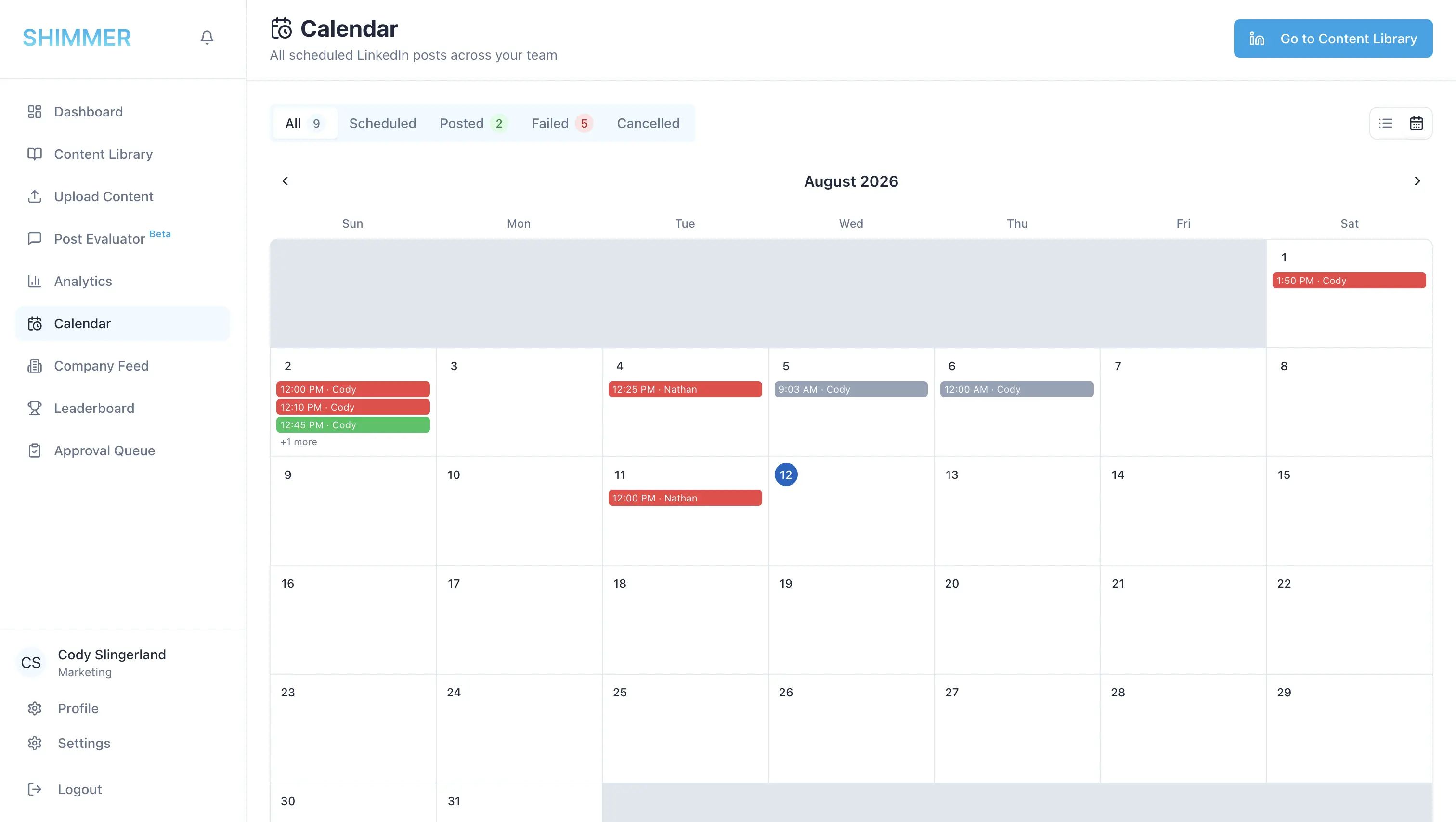Image resolution: width=1456 pixels, height=822 pixels.
Task: Click the Dashboard grid icon
Action: [35, 112]
